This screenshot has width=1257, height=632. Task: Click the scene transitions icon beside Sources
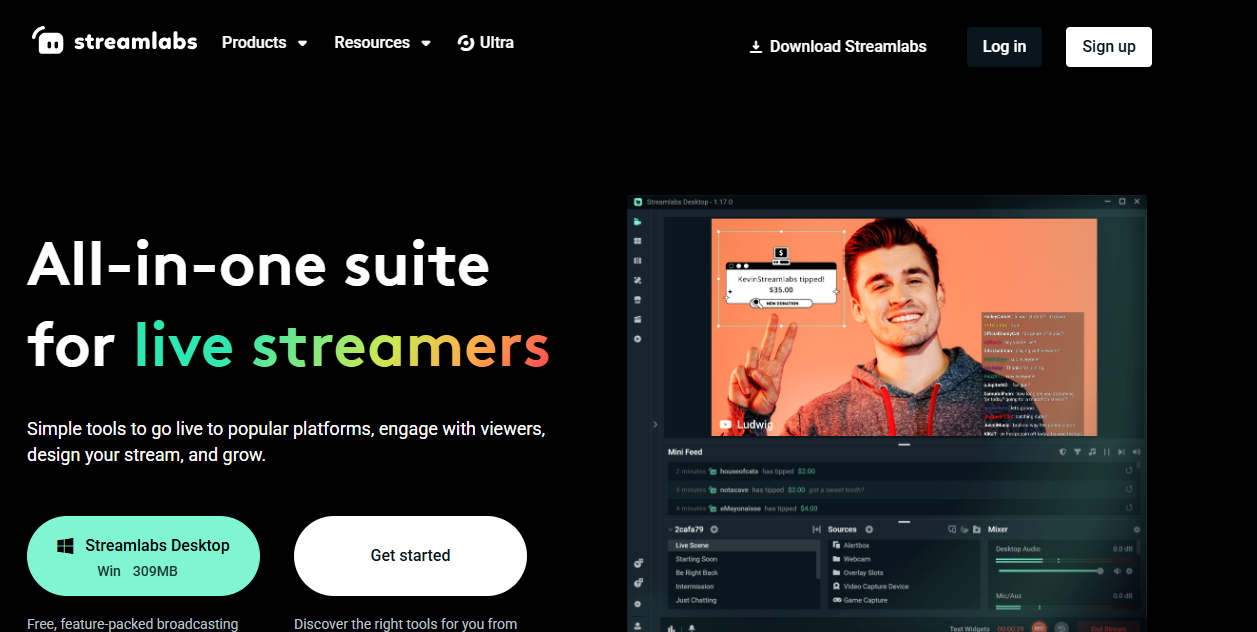[x=817, y=529]
